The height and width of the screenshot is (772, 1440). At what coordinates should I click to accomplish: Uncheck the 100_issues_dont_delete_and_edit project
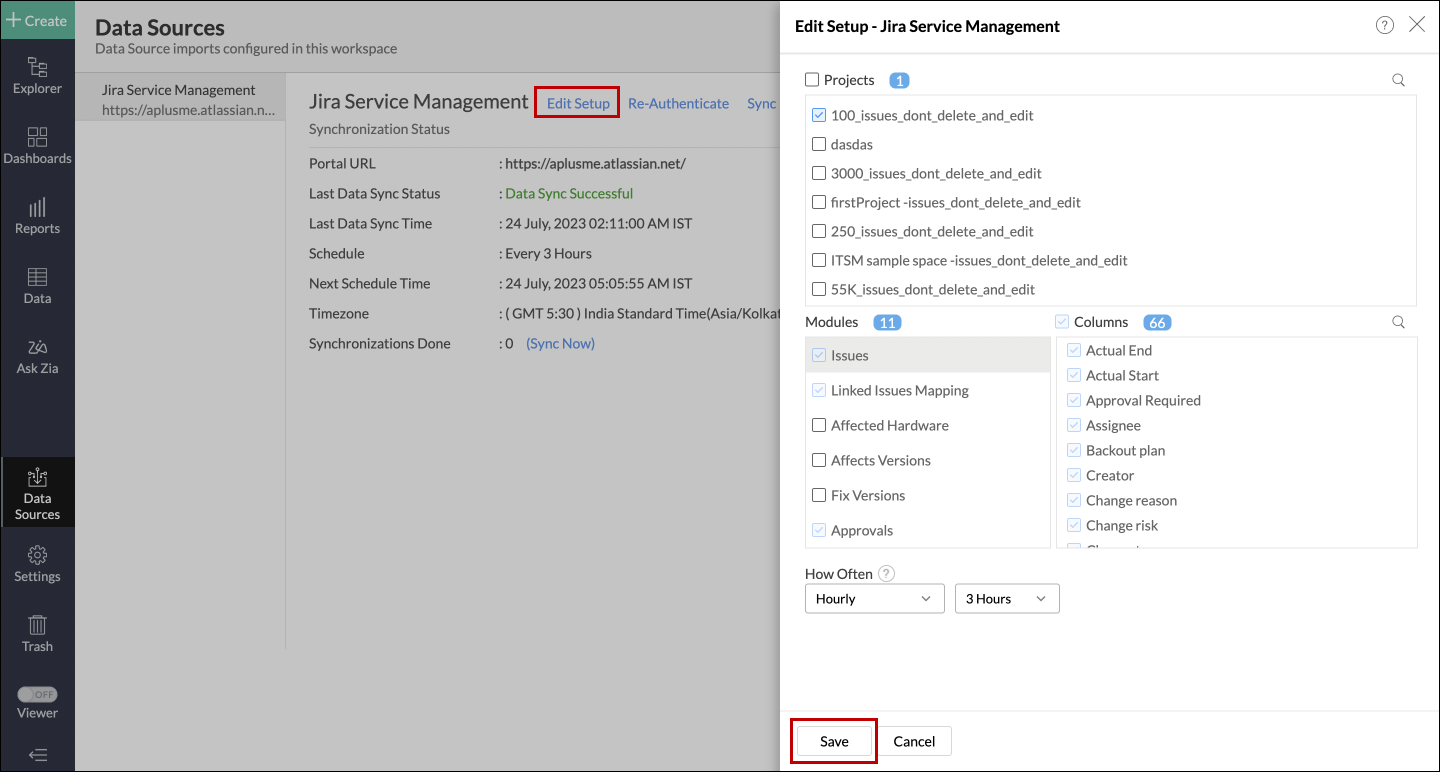pyautogui.click(x=818, y=115)
